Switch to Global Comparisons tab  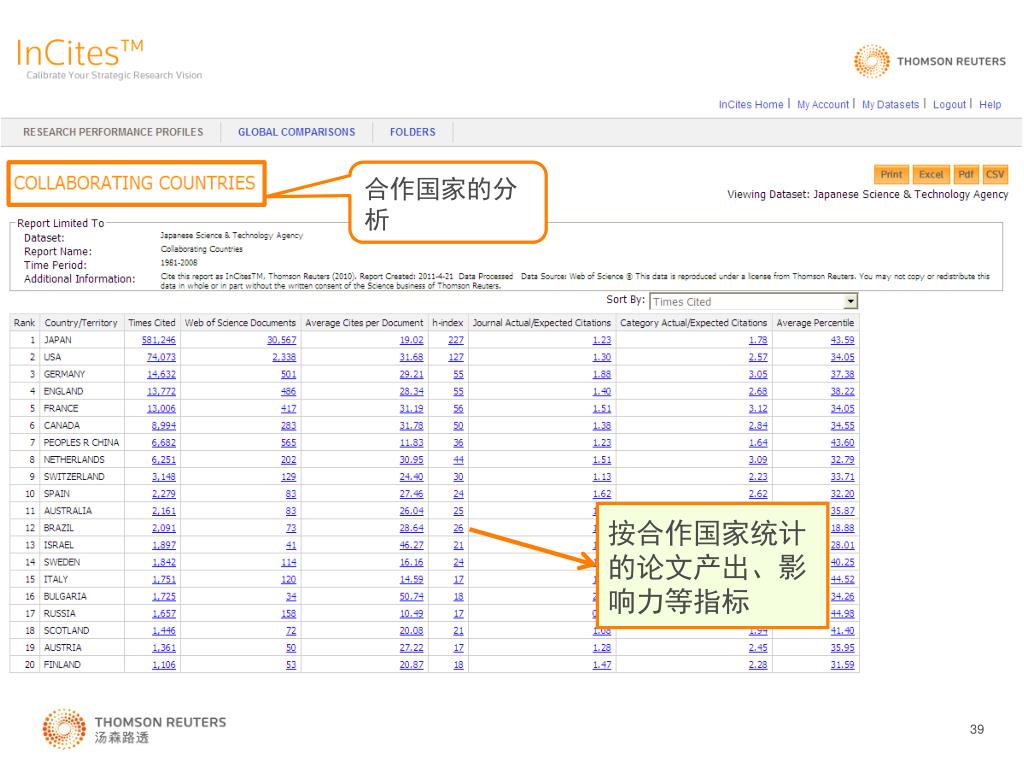click(x=296, y=132)
